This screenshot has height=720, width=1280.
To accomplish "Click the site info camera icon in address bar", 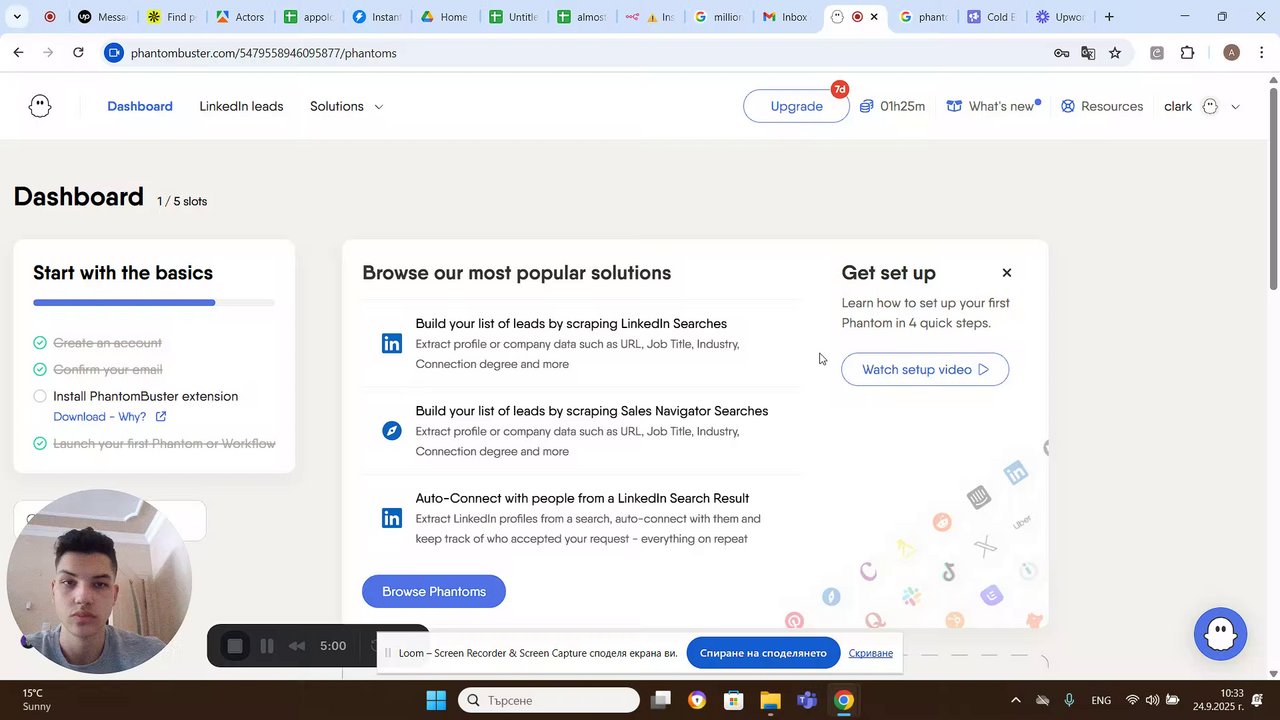I will coord(113,53).
